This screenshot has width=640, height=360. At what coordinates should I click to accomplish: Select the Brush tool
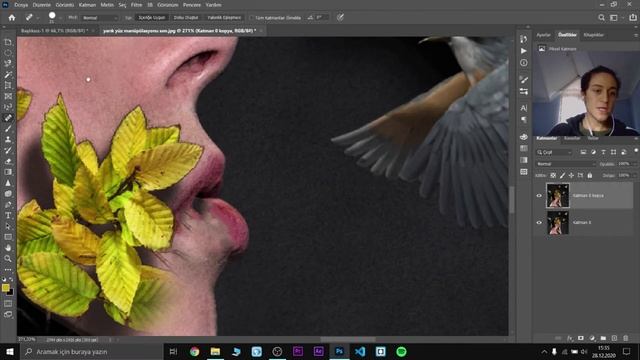pos(8,129)
